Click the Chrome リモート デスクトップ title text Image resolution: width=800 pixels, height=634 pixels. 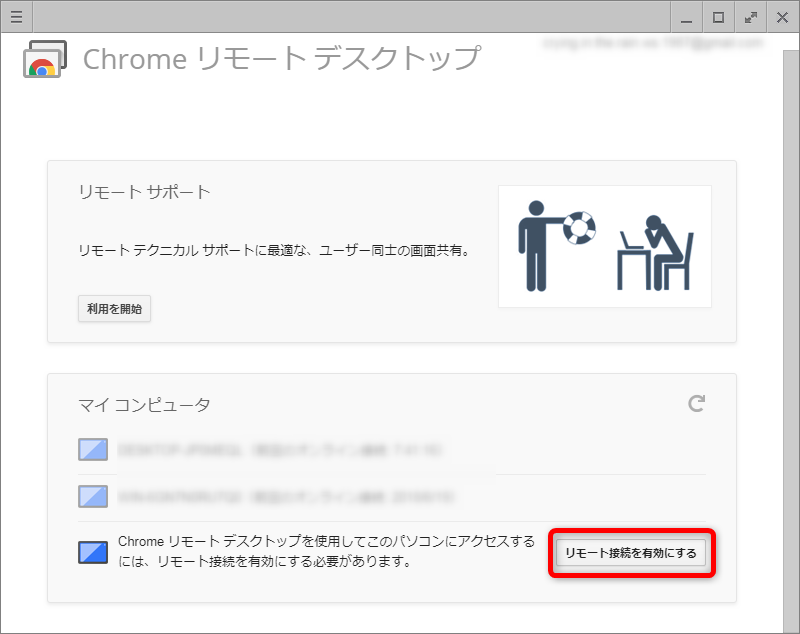point(282,59)
